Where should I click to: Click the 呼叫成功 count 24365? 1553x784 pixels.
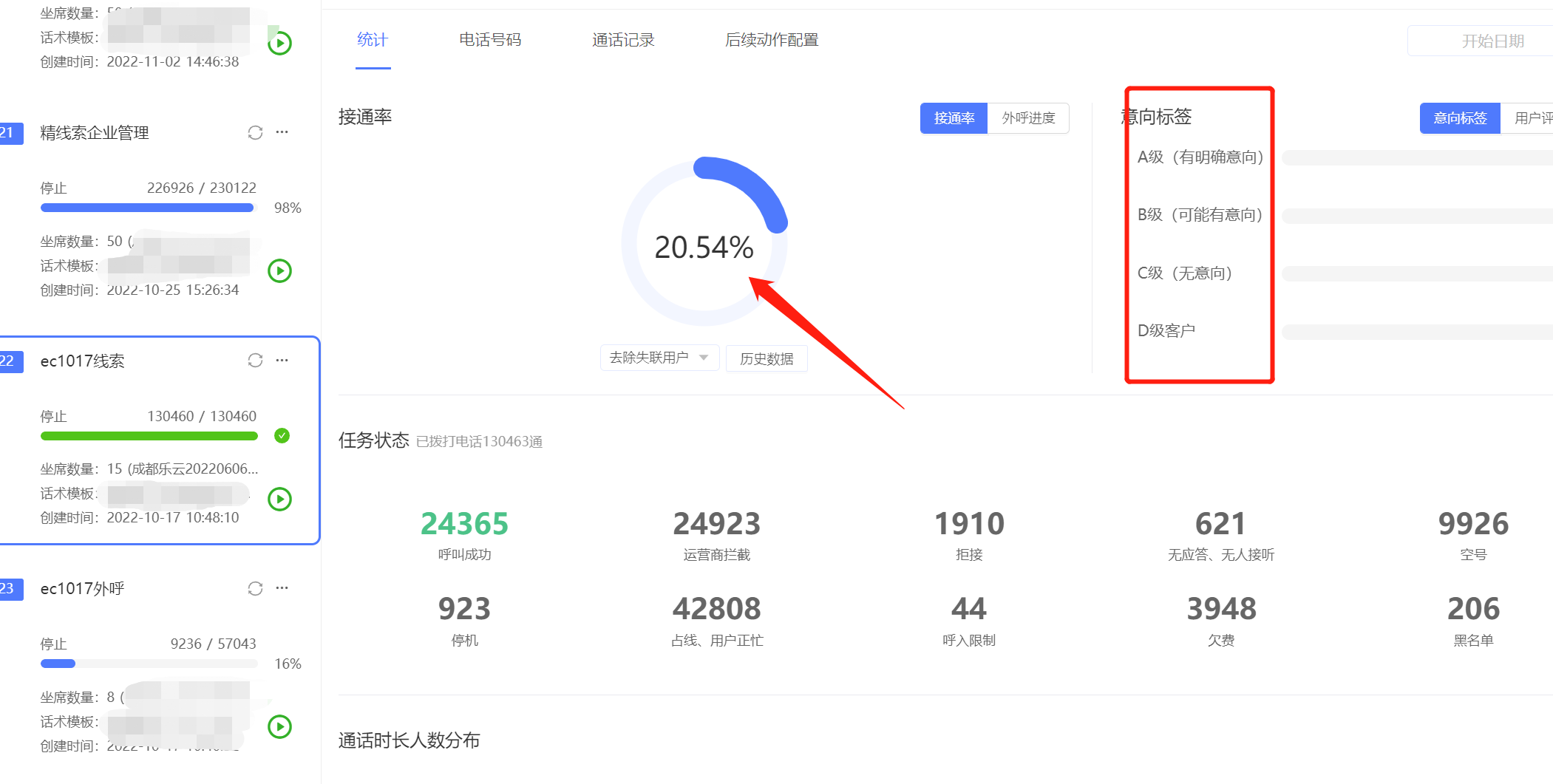point(464,524)
